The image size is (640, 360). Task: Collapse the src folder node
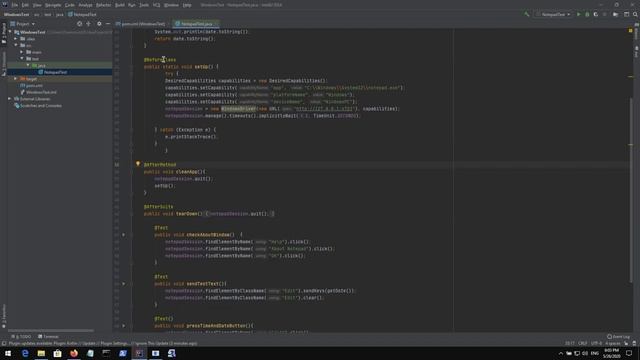pyautogui.click(x=16, y=45)
